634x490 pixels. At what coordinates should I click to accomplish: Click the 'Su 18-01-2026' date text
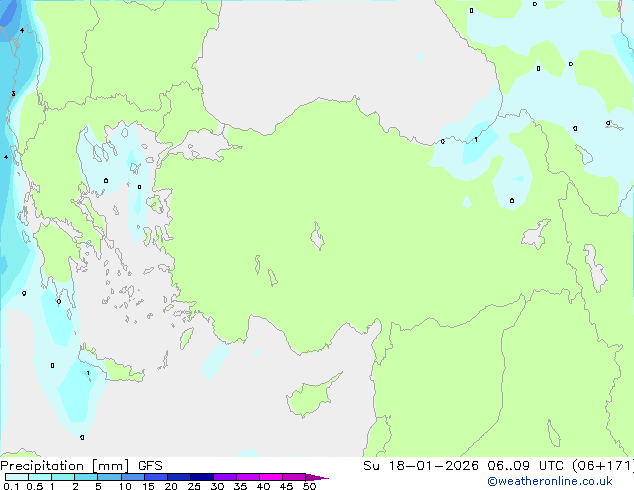(x=421, y=466)
